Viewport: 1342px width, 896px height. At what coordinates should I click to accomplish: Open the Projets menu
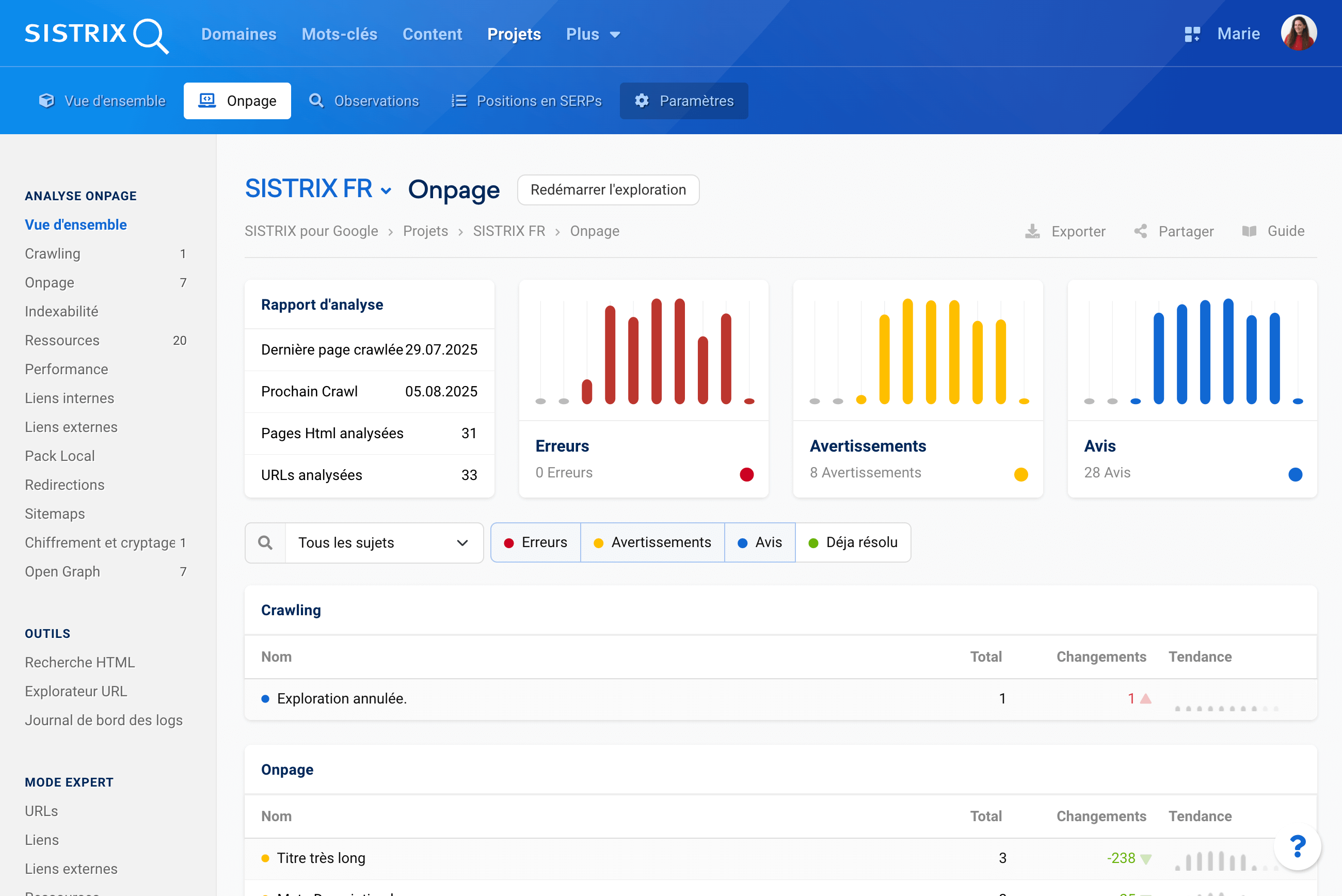[x=514, y=34]
